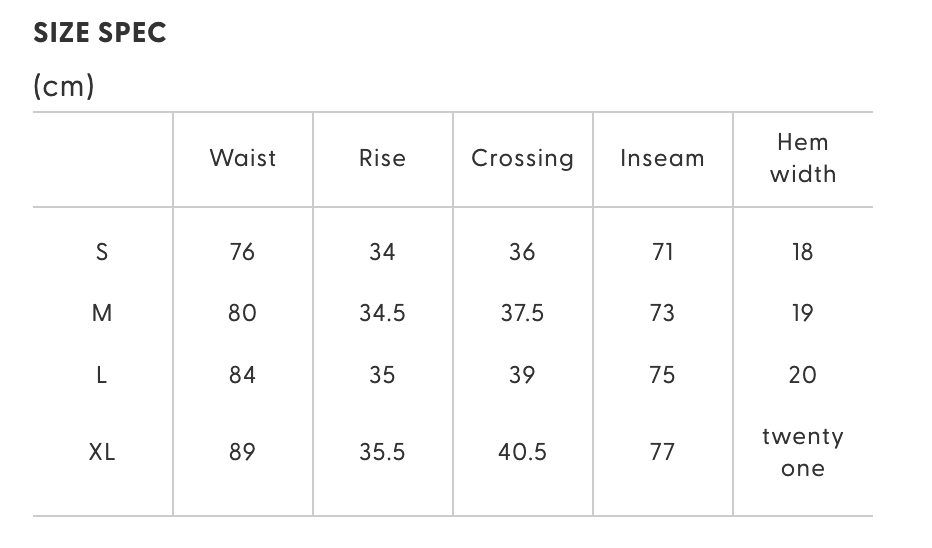
Task: Click crossing value 37.5 for size M
Action: [522, 313]
